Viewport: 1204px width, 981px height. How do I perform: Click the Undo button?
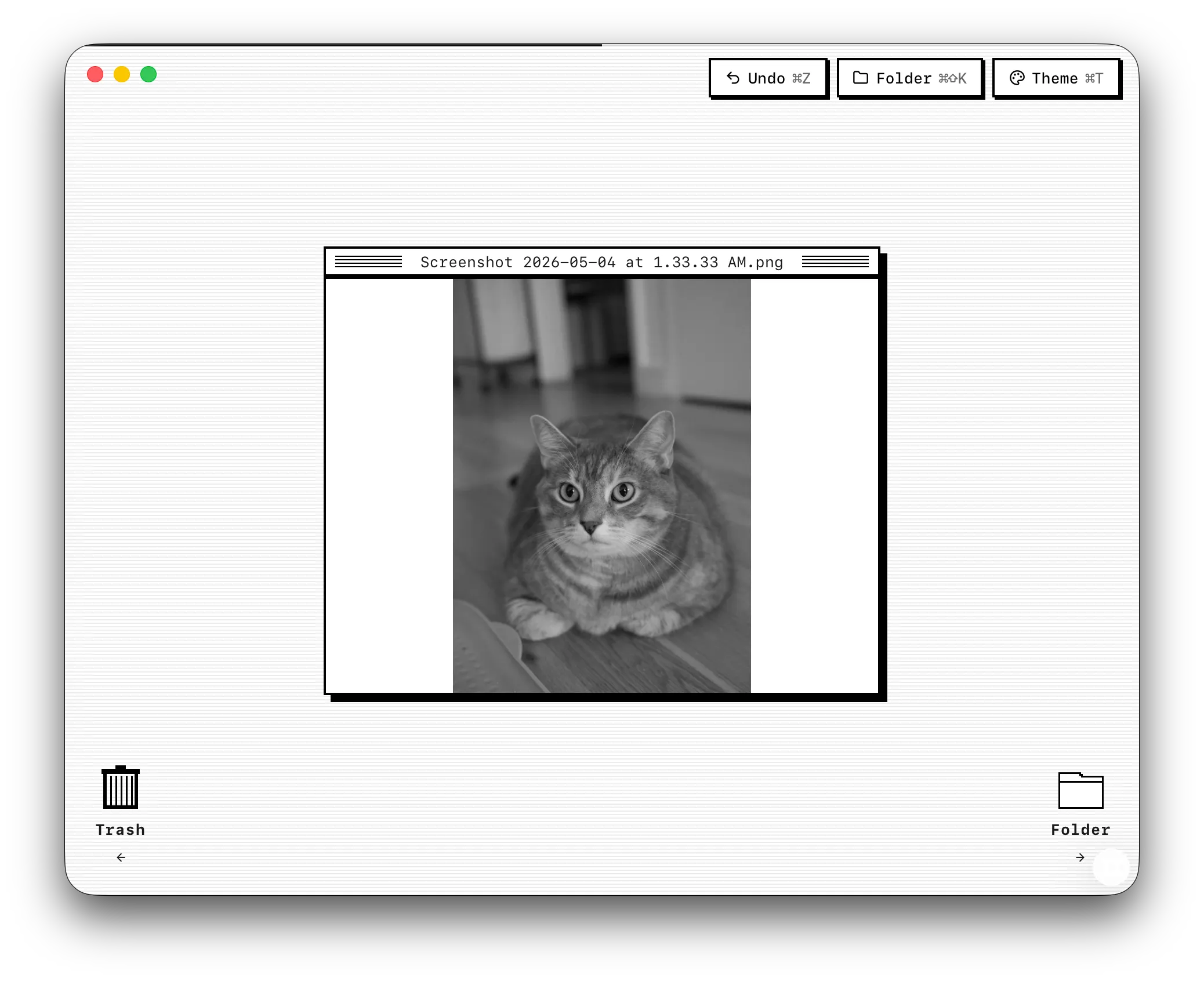click(x=768, y=78)
